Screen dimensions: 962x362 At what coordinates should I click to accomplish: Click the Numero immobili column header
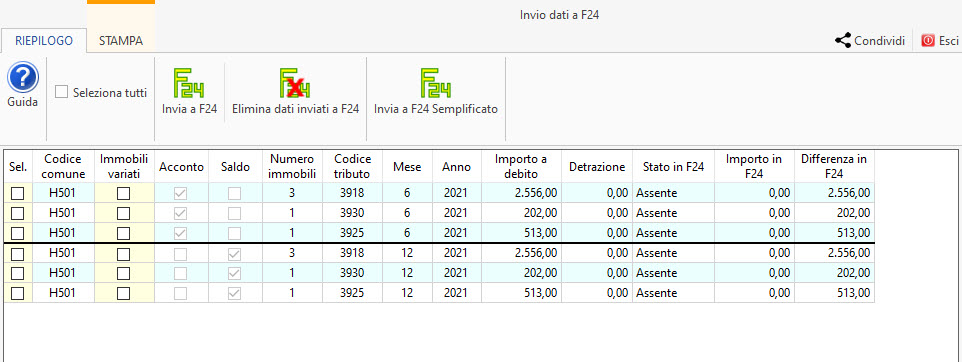click(293, 166)
